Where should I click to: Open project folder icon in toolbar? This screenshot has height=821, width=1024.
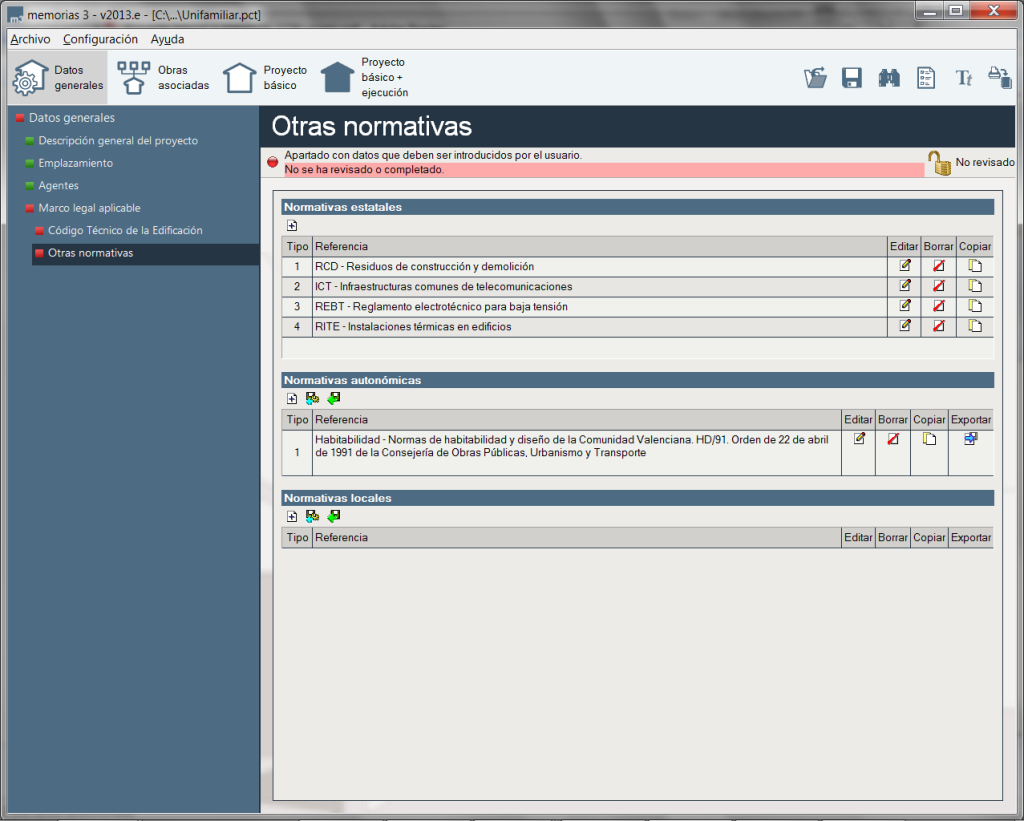point(815,78)
